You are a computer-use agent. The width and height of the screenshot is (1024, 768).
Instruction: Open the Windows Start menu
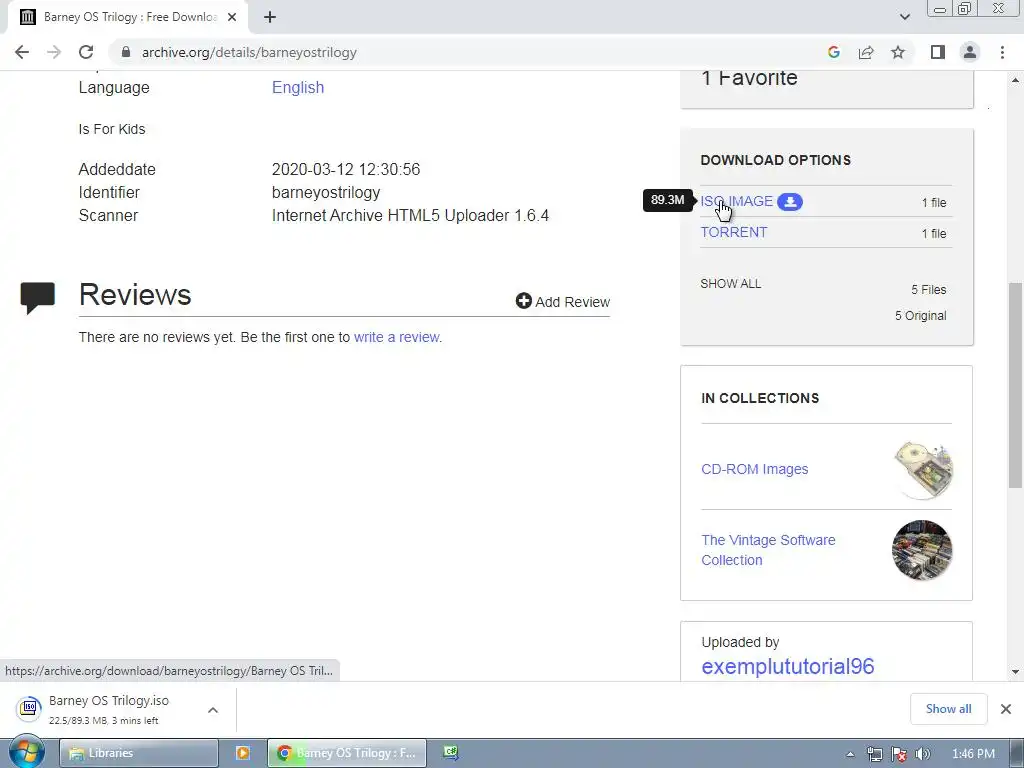click(25, 753)
